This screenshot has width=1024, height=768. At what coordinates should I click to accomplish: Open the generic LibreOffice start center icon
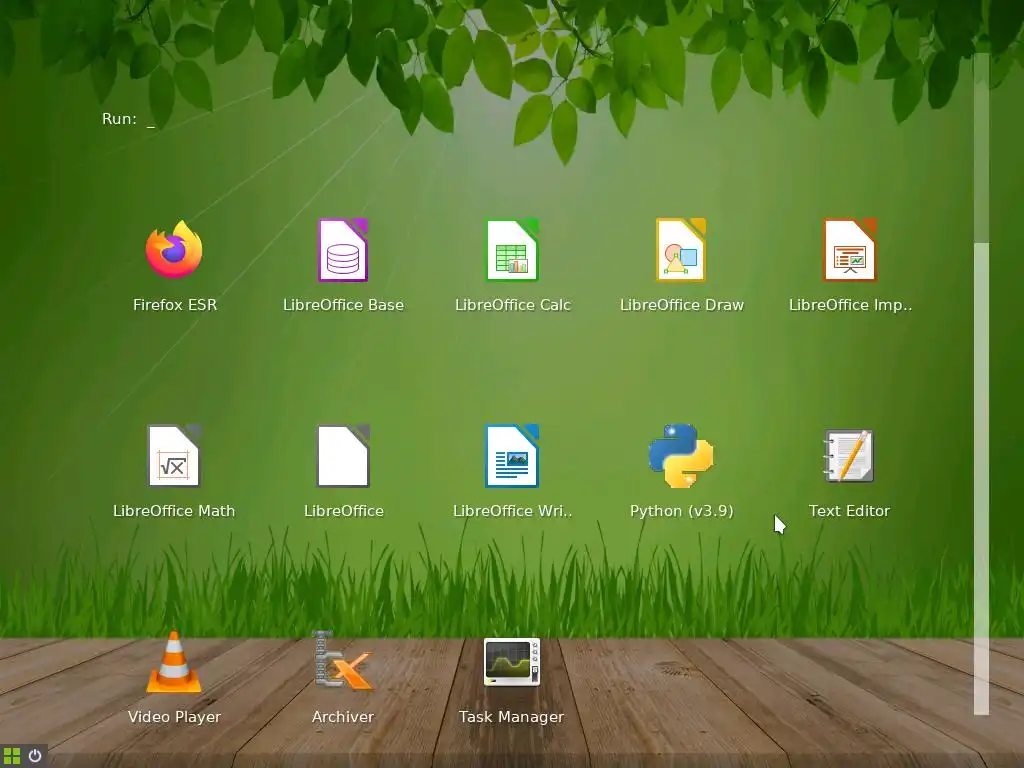click(343, 456)
